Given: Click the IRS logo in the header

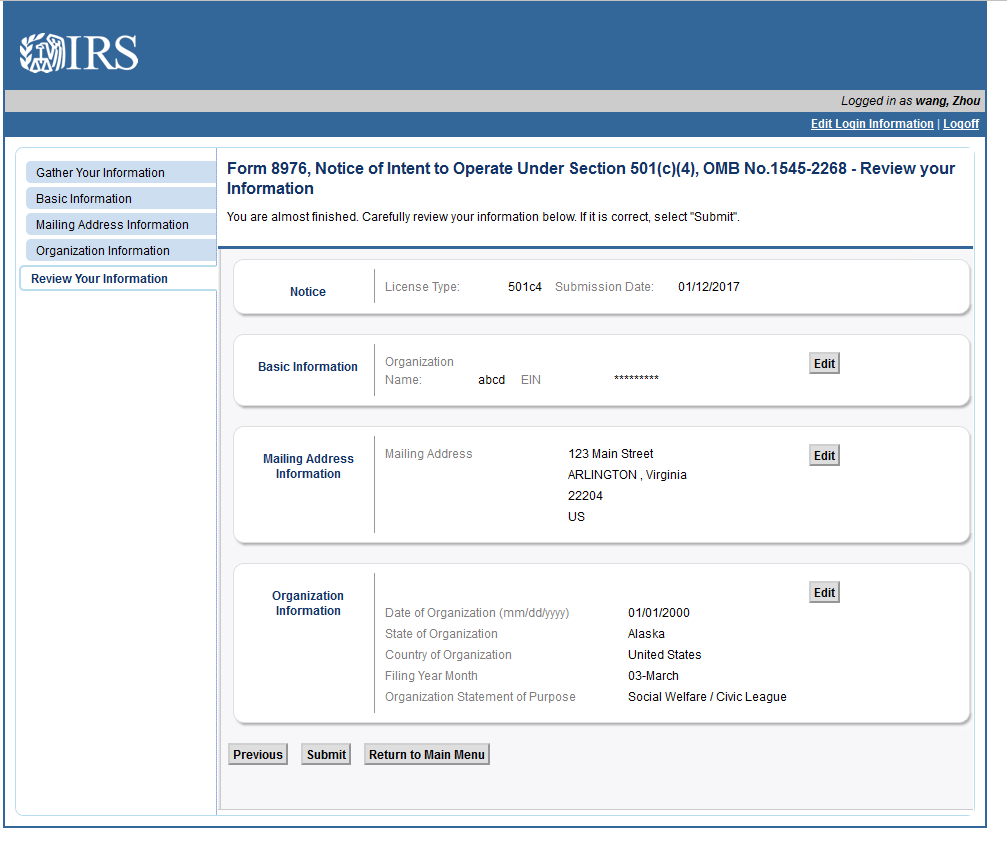Looking at the screenshot, I should [79, 53].
